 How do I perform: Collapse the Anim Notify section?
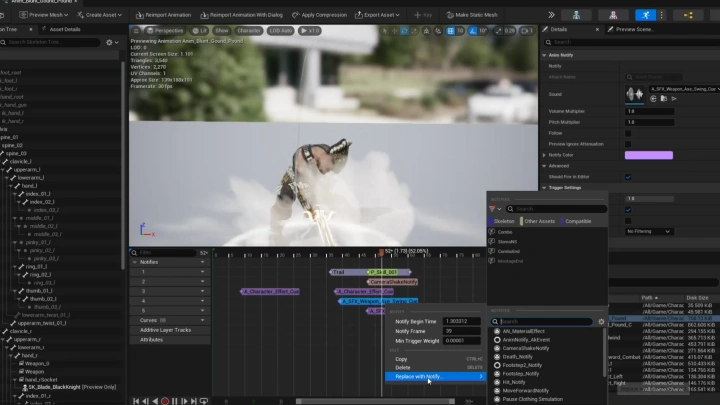544,55
